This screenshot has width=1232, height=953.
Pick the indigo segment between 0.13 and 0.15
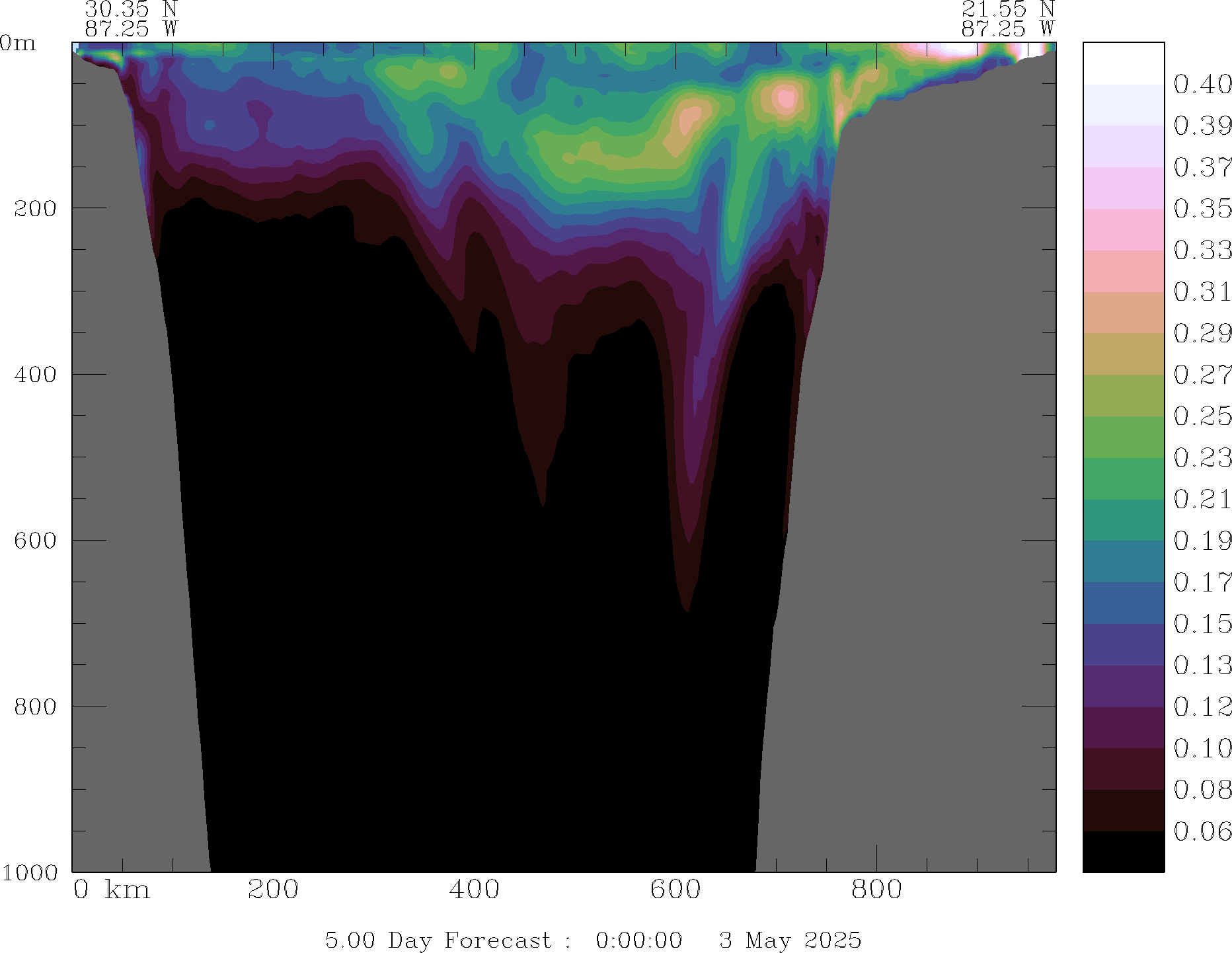pos(1124,644)
